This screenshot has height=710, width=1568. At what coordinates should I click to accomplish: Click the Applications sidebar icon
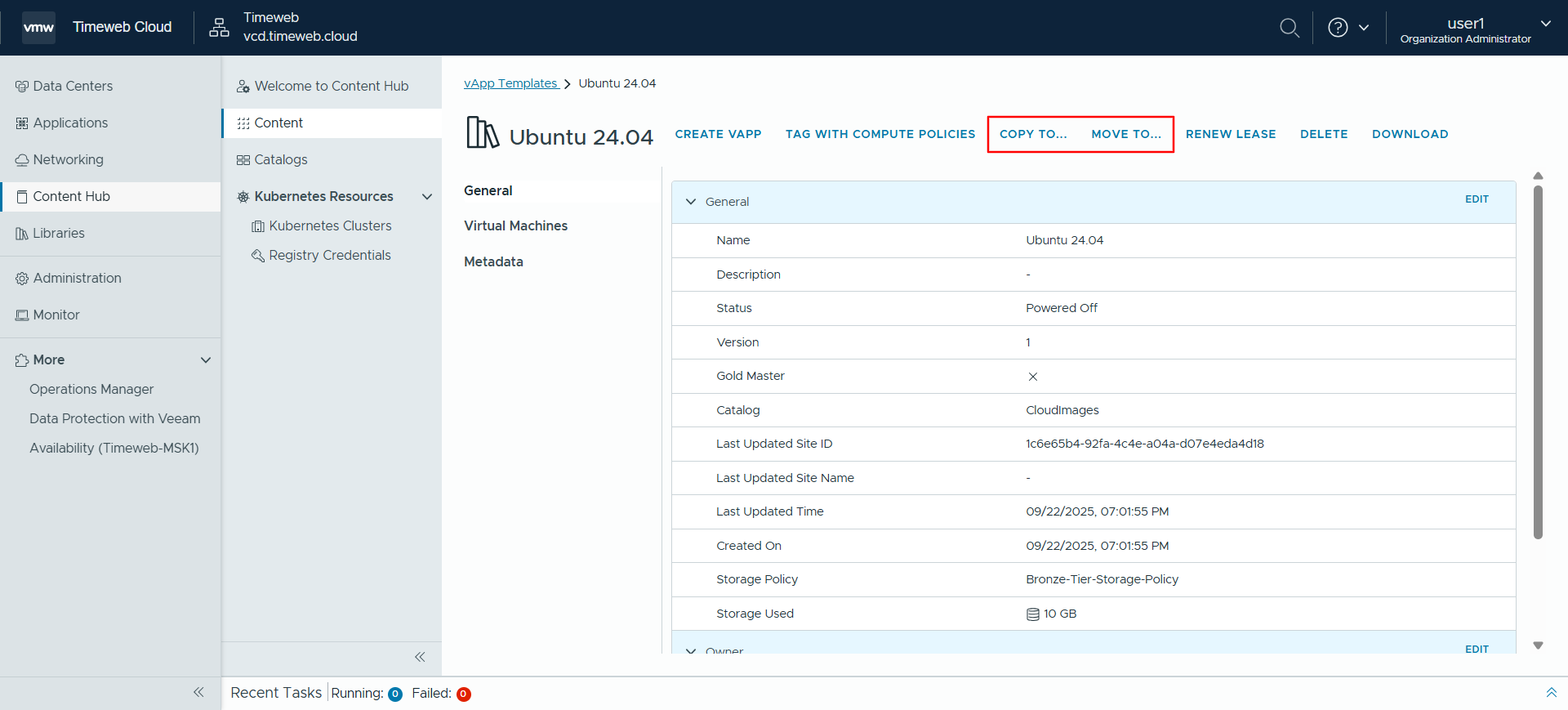[x=22, y=123]
